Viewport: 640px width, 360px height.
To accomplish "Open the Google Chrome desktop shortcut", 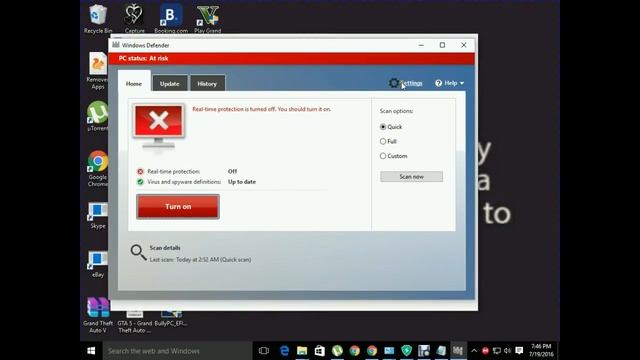I will (x=98, y=169).
